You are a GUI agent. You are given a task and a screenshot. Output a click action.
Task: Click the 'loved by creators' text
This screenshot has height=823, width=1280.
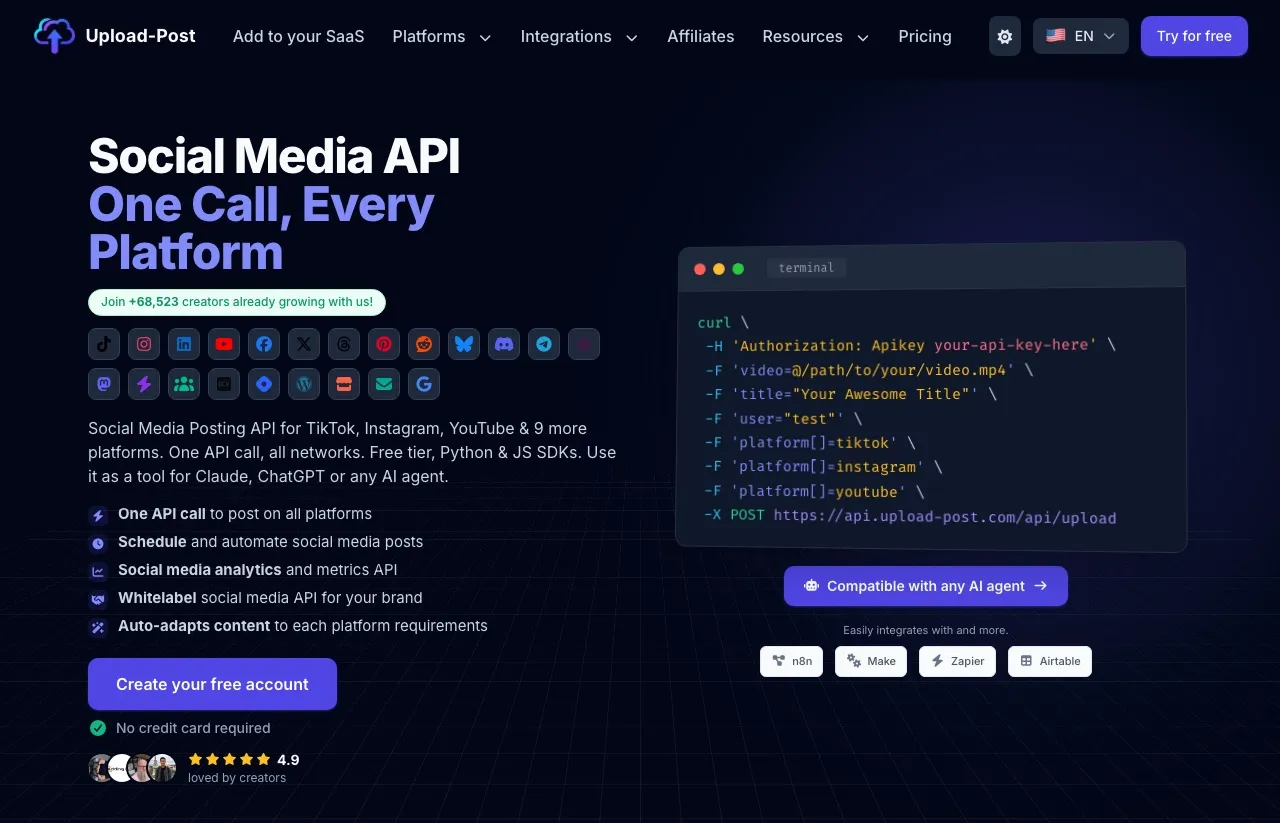237,778
